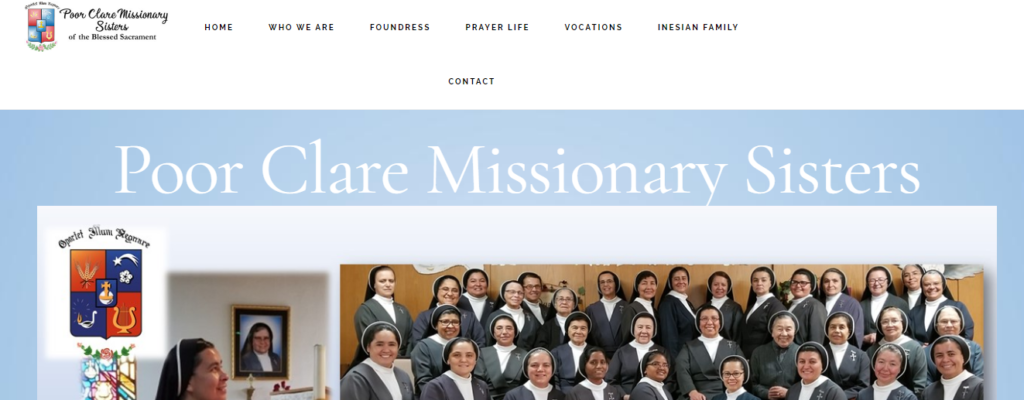Click the group photo of the sisters

(662, 332)
